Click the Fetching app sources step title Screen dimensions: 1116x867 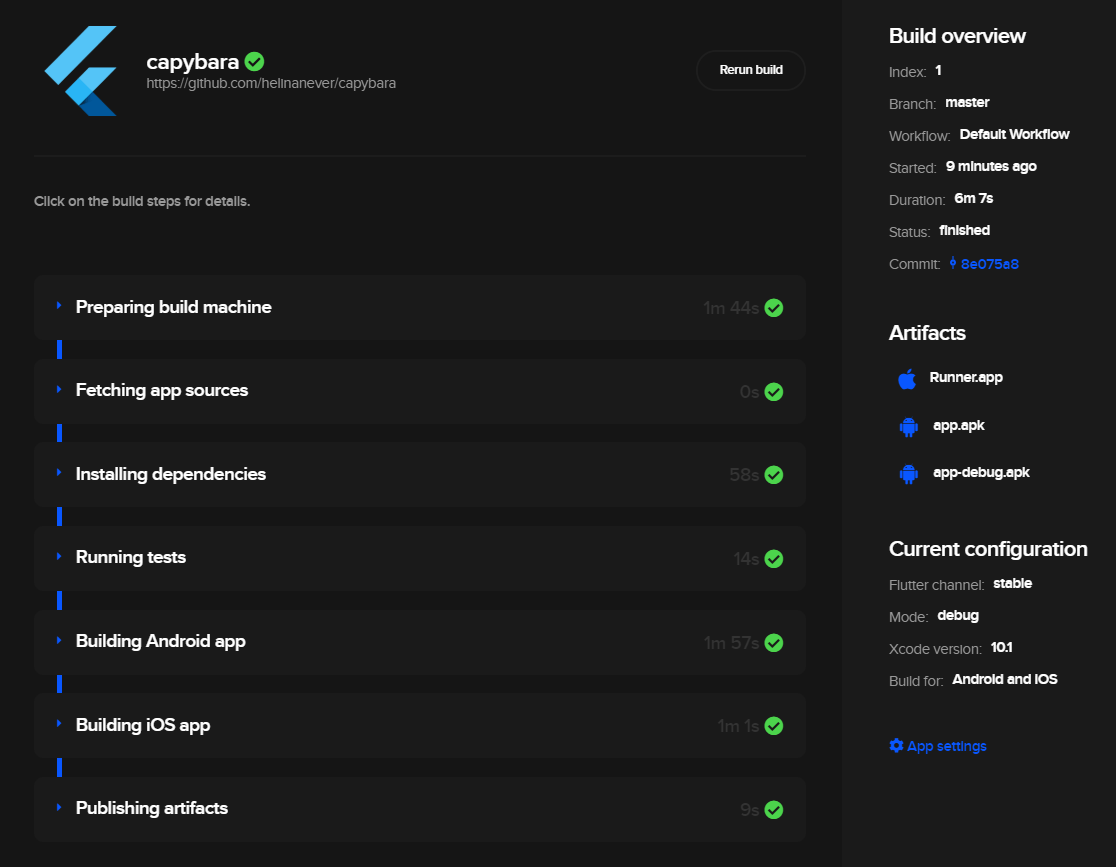[162, 390]
